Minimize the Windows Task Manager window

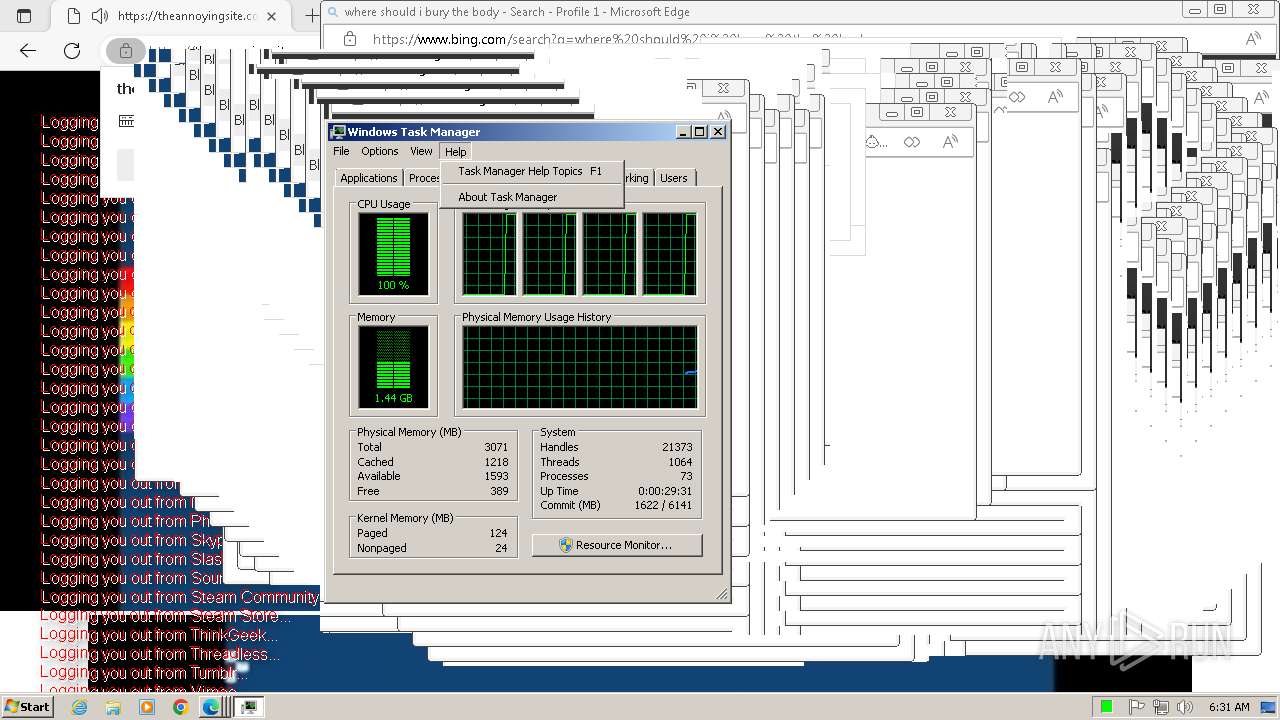tap(683, 132)
